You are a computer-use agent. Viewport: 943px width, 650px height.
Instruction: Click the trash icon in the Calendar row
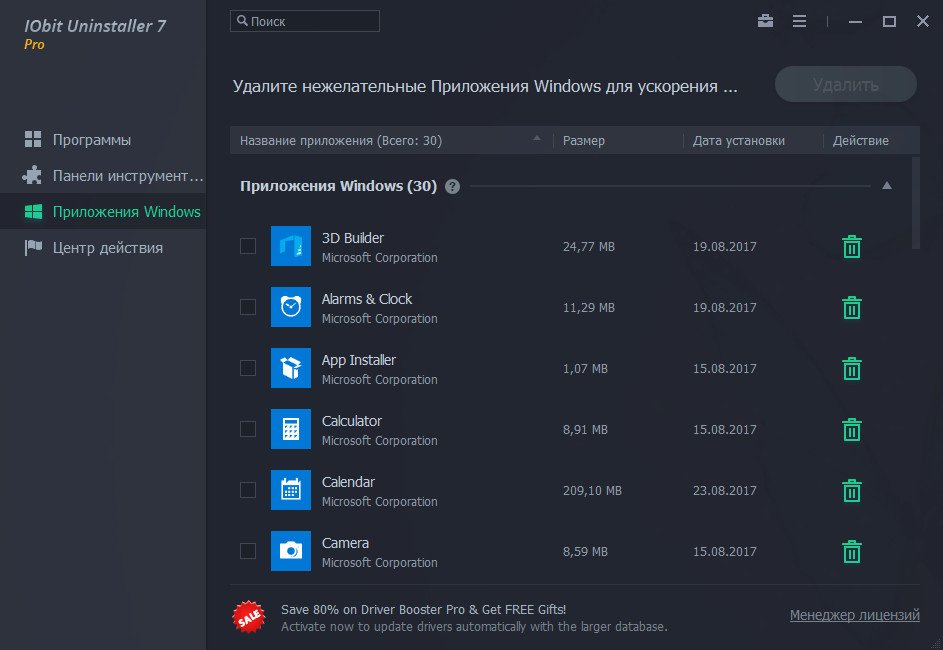[852, 491]
